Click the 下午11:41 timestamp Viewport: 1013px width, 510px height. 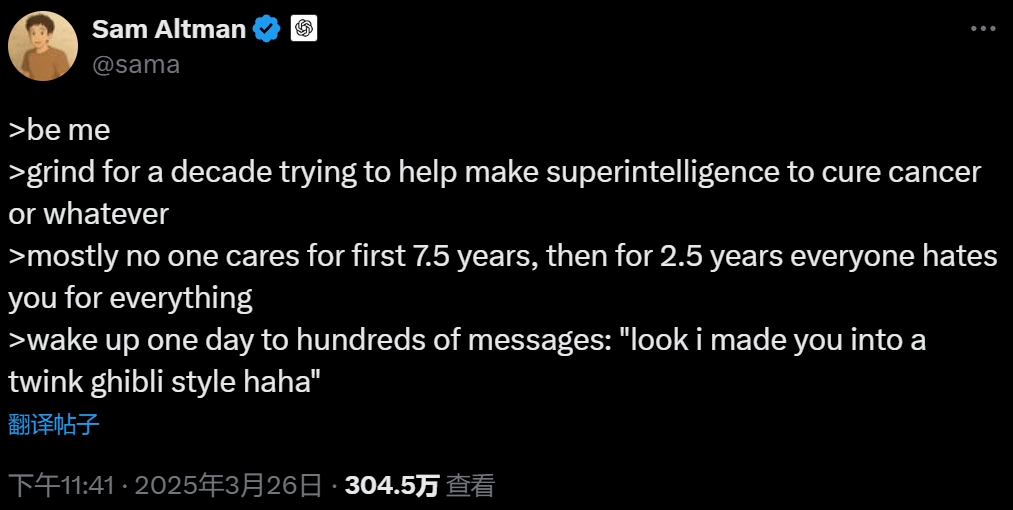click(59, 486)
